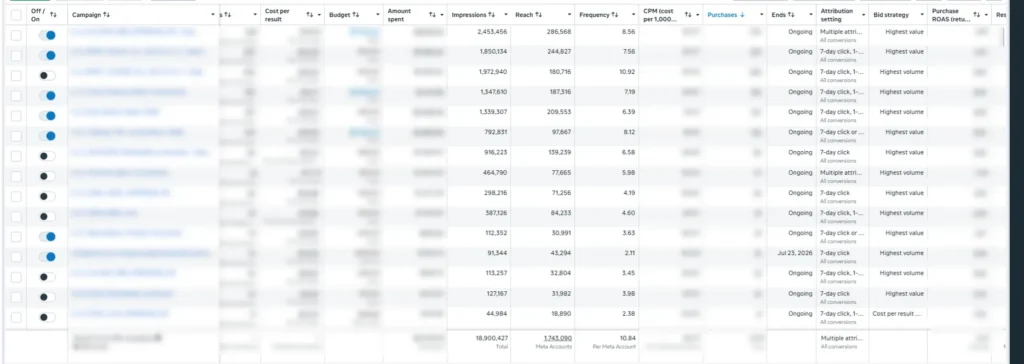The image size is (1024, 364).
Task: Open the Amount spent column dropdown
Action: point(442,14)
